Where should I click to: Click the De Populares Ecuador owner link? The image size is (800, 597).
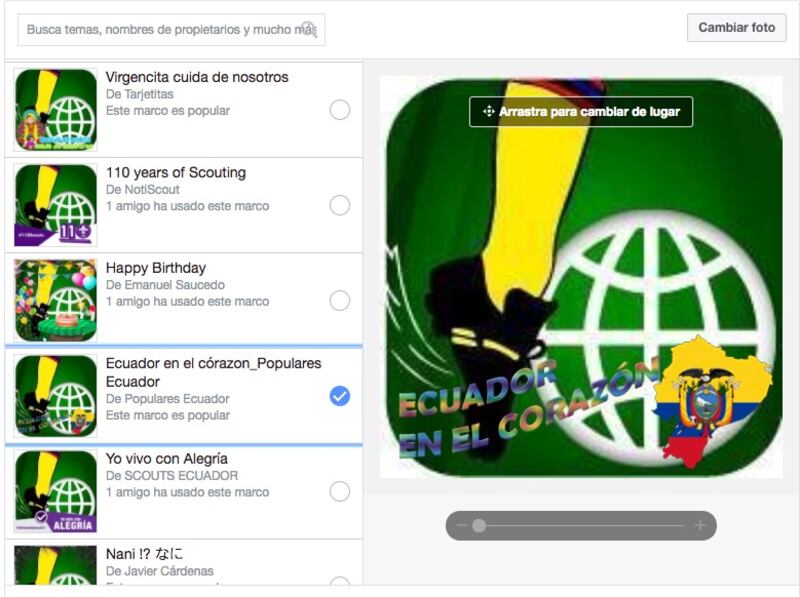(167, 399)
